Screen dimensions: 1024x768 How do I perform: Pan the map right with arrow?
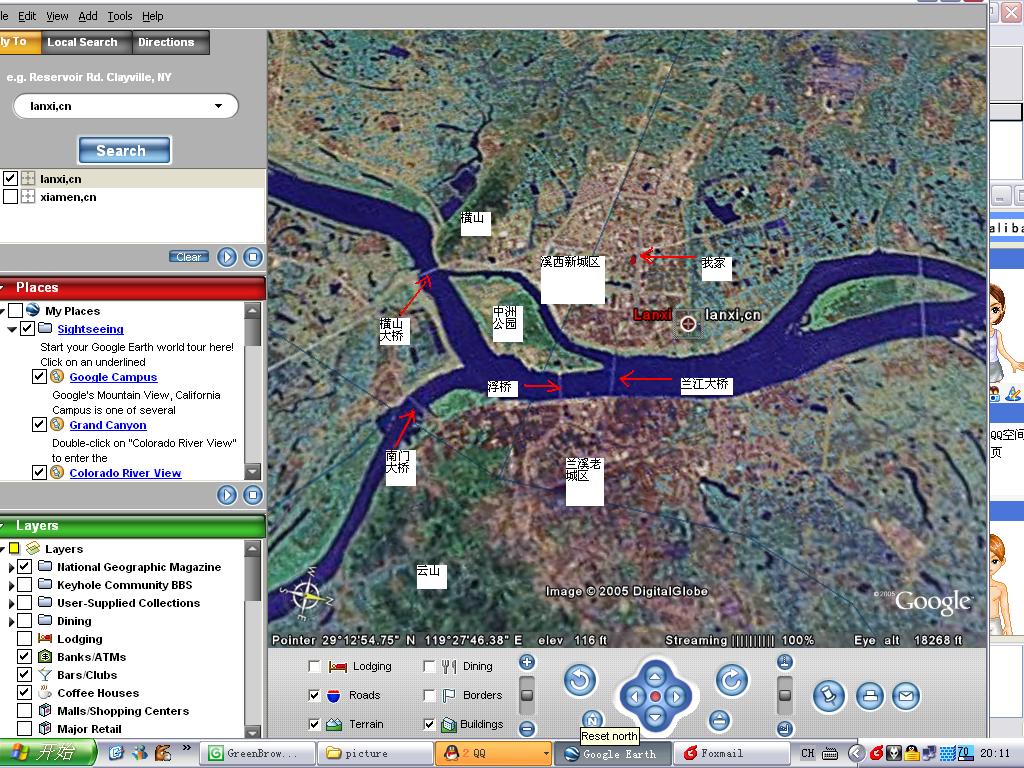click(x=677, y=697)
